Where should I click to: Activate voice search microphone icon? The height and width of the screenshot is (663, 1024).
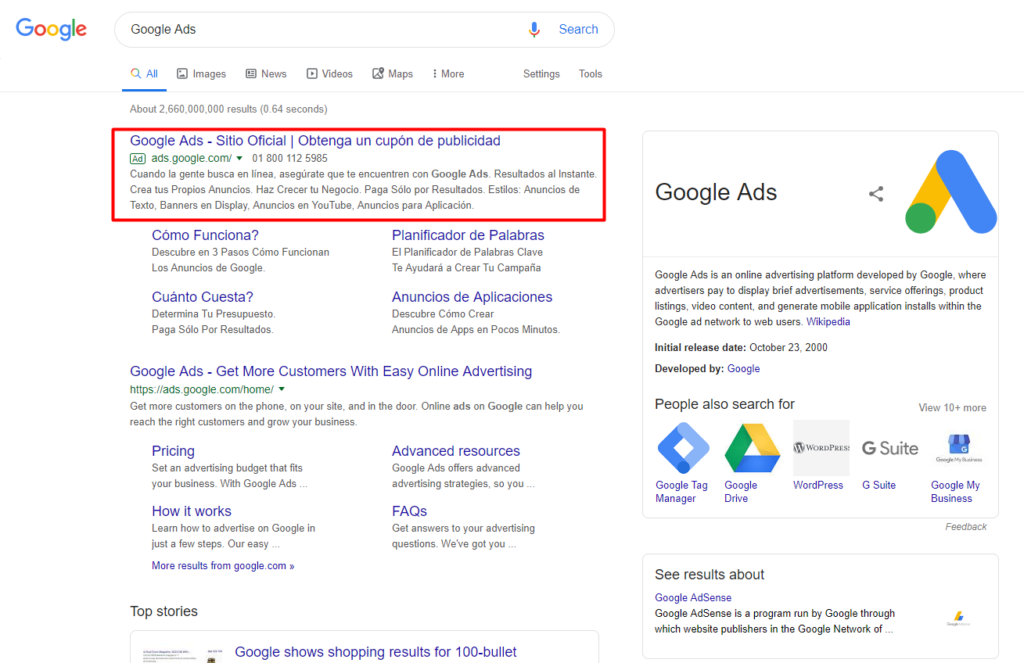(x=535, y=30)
